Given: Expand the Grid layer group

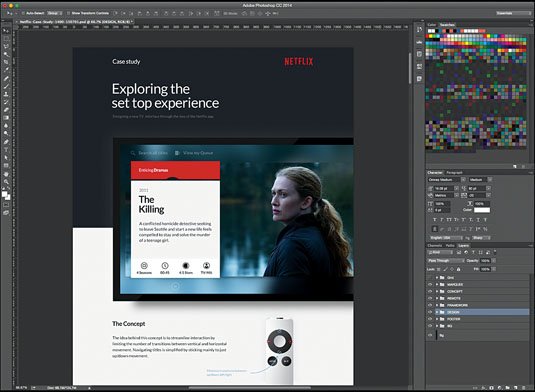Looking at the screenshot, I should 437,278.
